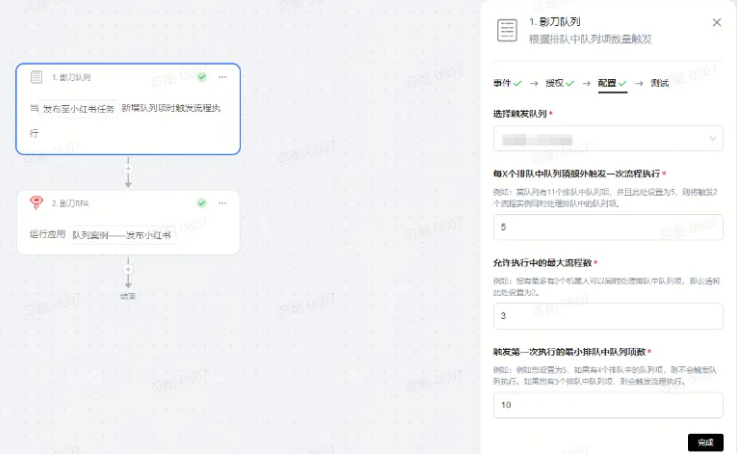743x459 pixels.
Task: Switch to the 事件 step tab
Action: (x=507, y=83)
